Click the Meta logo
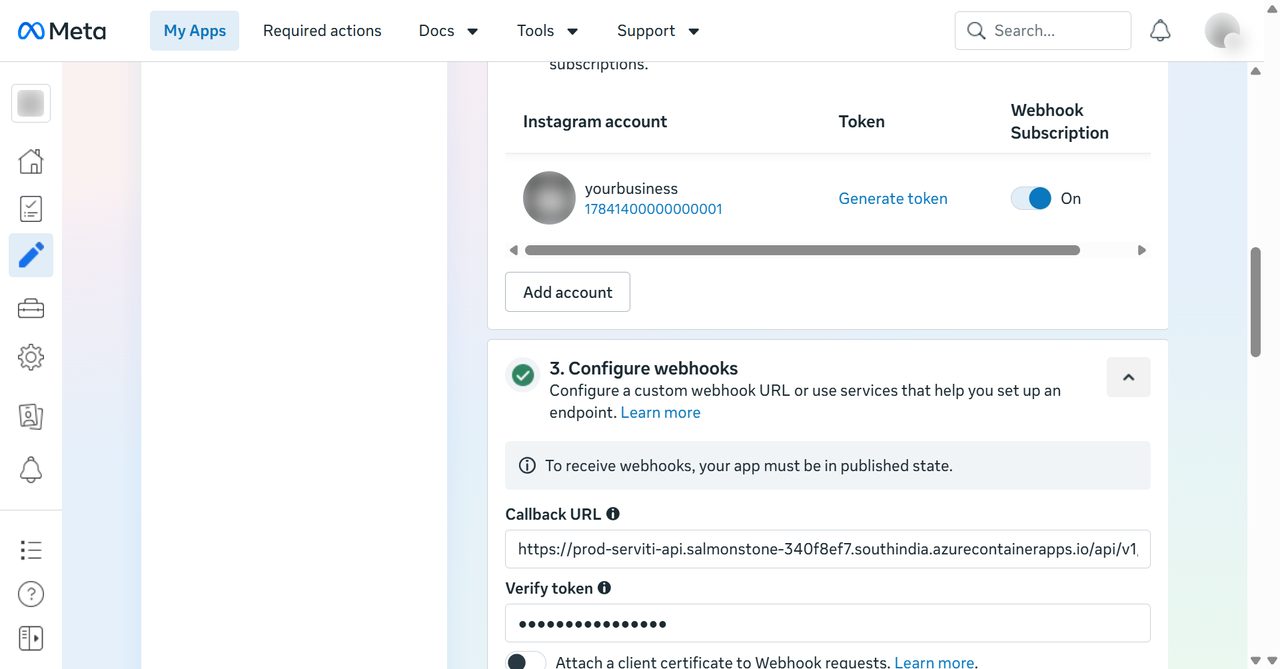1280x669 pixels. (x=62, y=31)
